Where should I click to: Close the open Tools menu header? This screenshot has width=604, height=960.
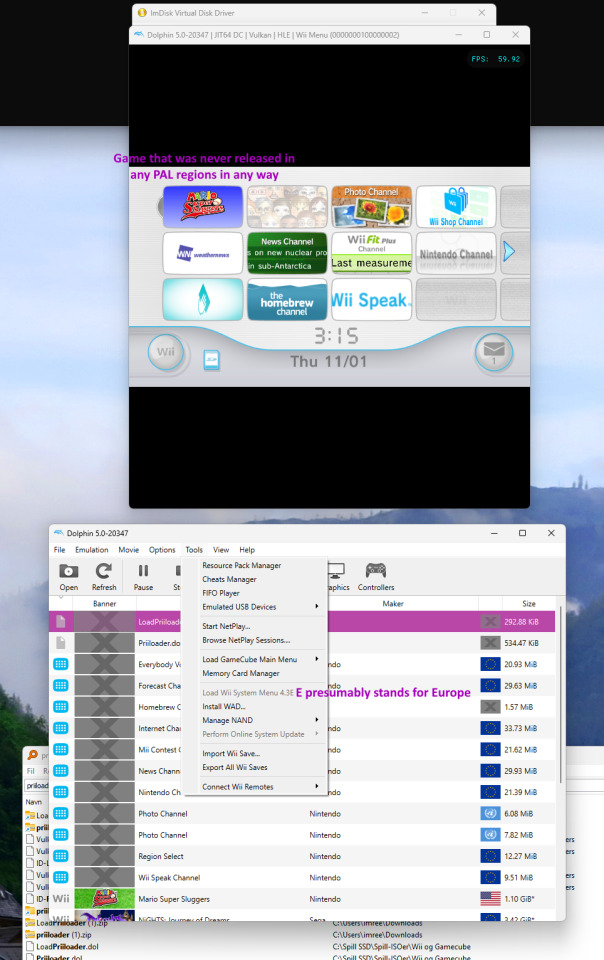[x=194, y=550]
